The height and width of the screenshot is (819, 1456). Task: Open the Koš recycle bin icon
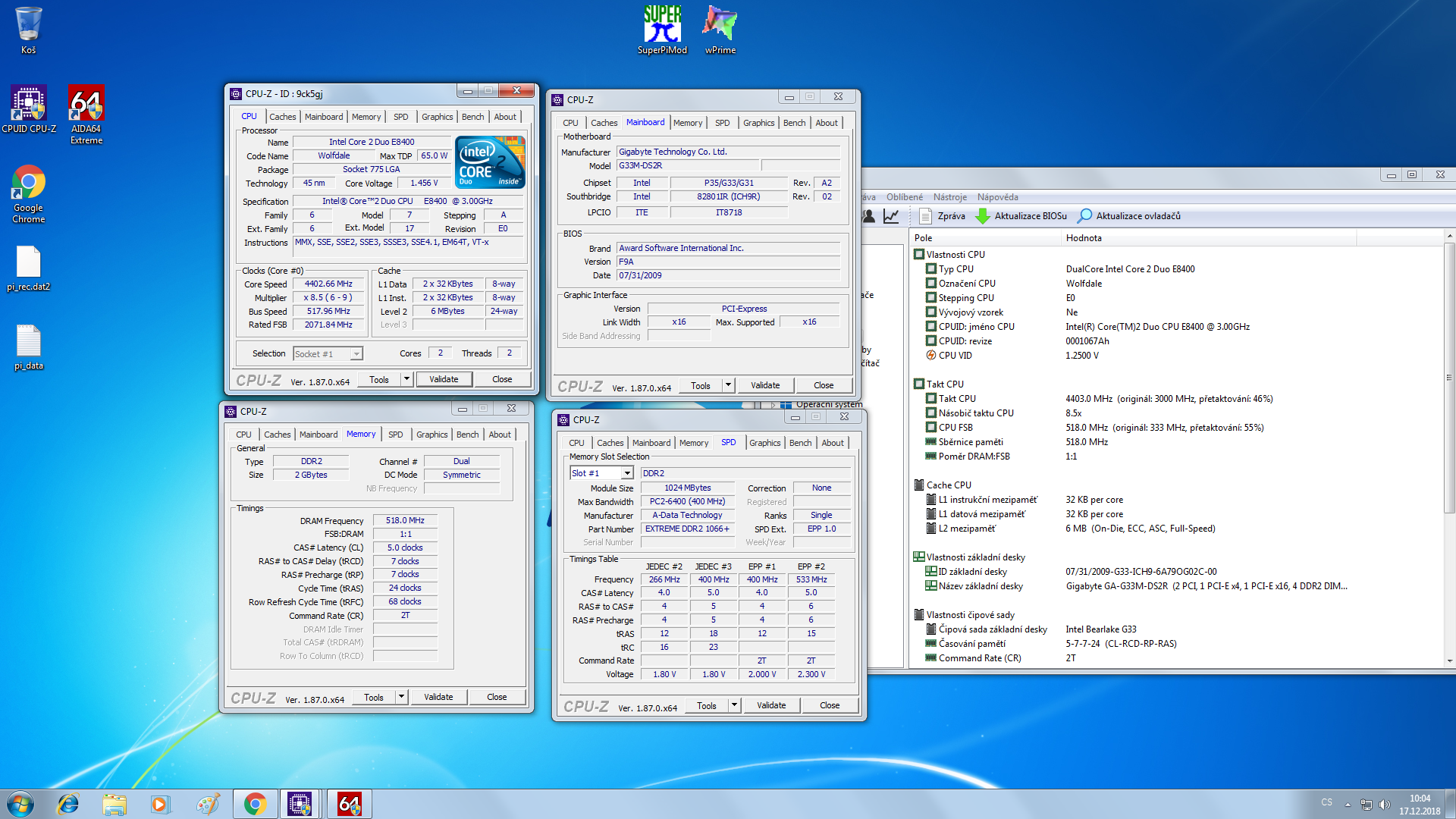(28, 30)
